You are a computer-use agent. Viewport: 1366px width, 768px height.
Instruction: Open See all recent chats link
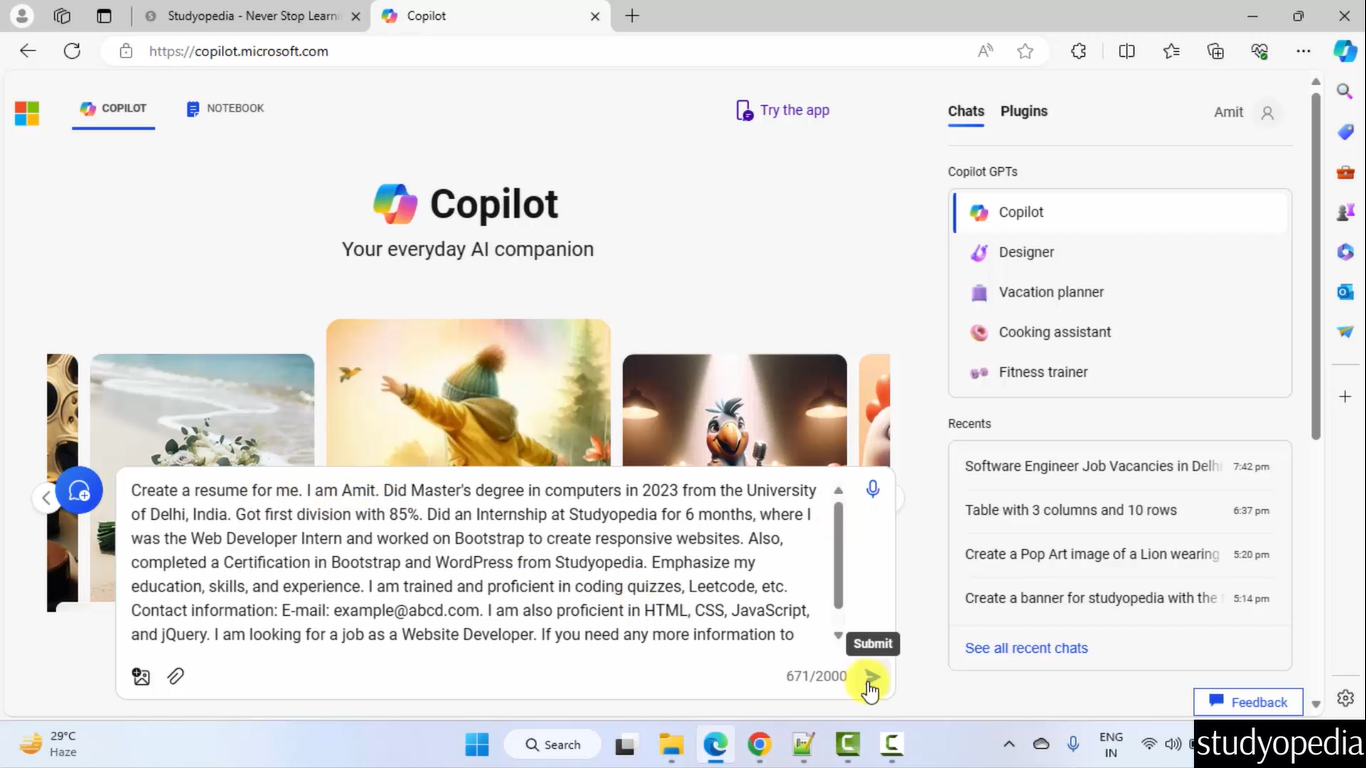[x=1026, y=648]
